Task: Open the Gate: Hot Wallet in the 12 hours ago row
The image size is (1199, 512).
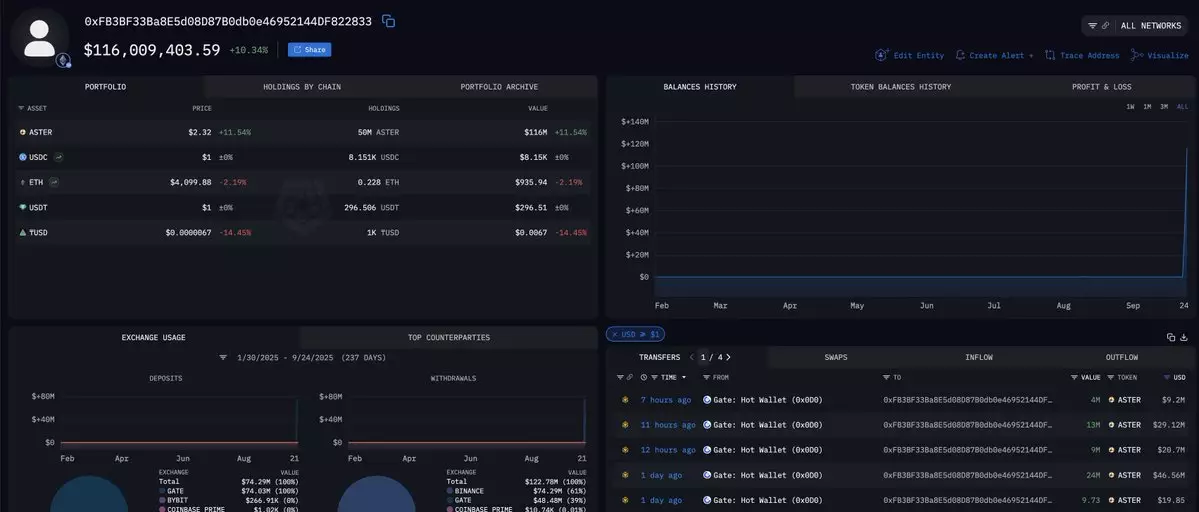Action: 768,450
